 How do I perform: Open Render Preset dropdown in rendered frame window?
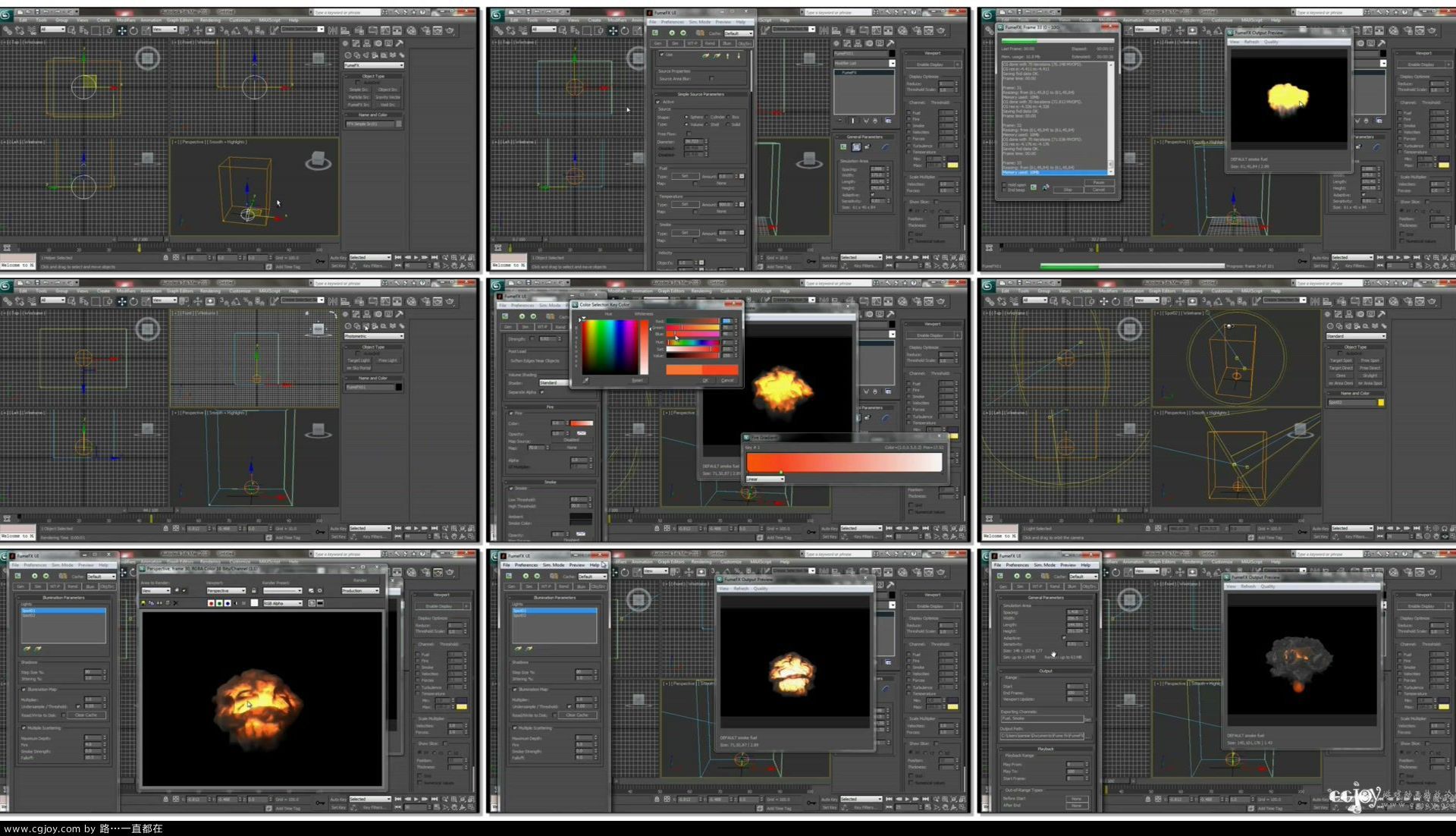pos(282,590)
